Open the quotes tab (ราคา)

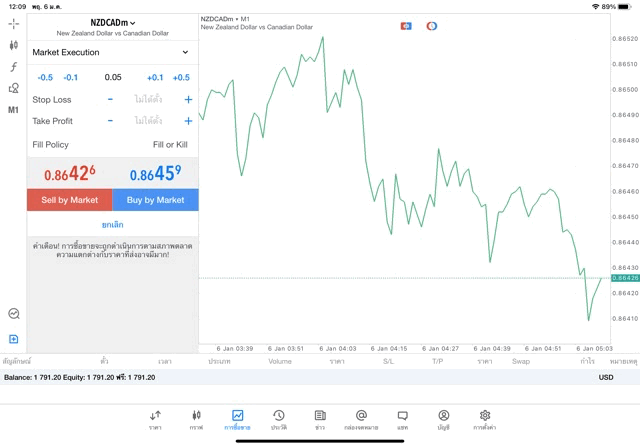coord(155,420)
